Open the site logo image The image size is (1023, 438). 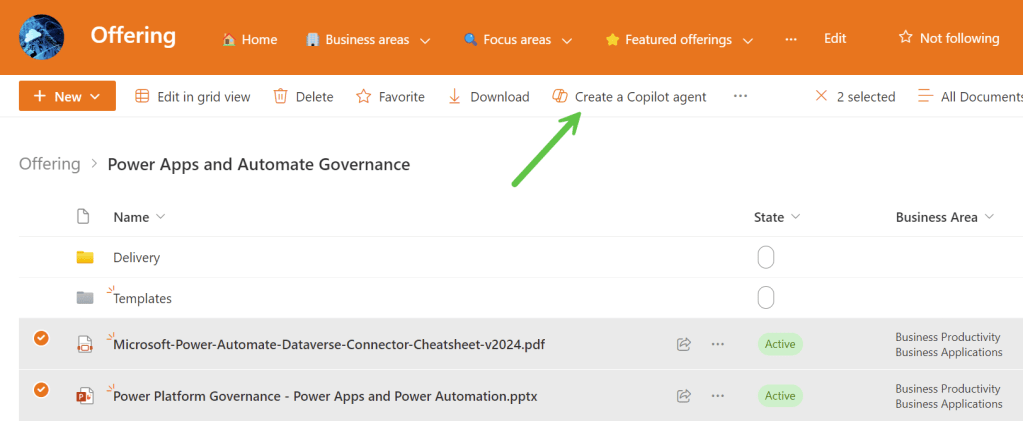pos(42,37)
